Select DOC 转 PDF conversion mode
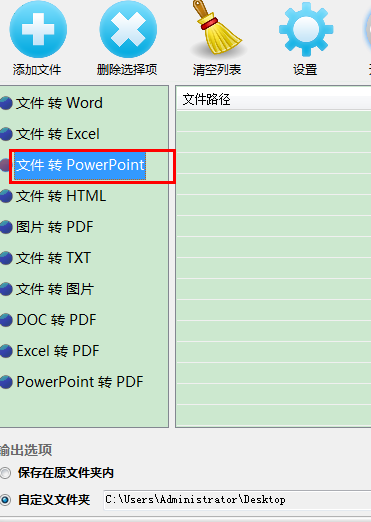Screen dimensions: 371x522 pyautogui.click(x=56, y=320)
